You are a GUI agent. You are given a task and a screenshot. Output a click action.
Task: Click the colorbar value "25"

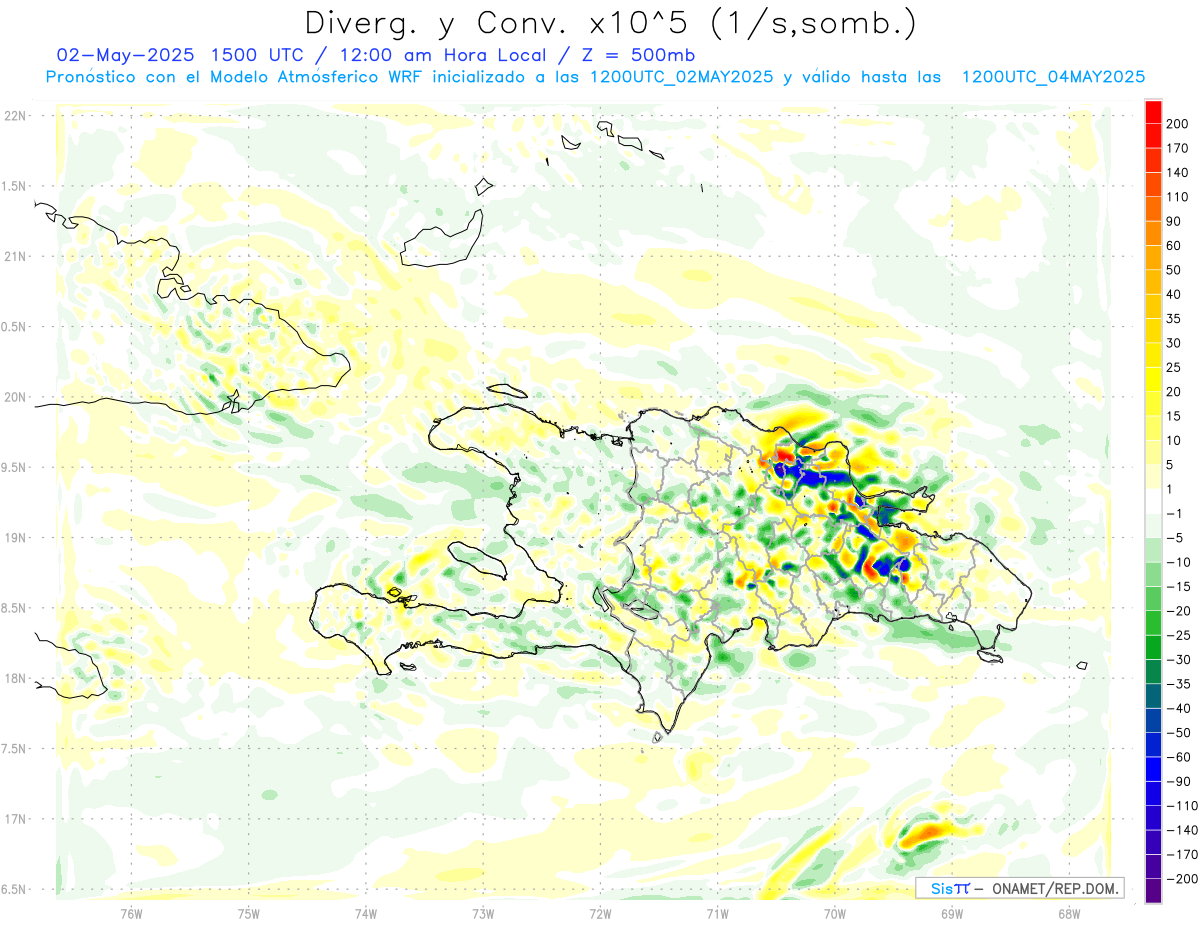tap(1175, 367)
